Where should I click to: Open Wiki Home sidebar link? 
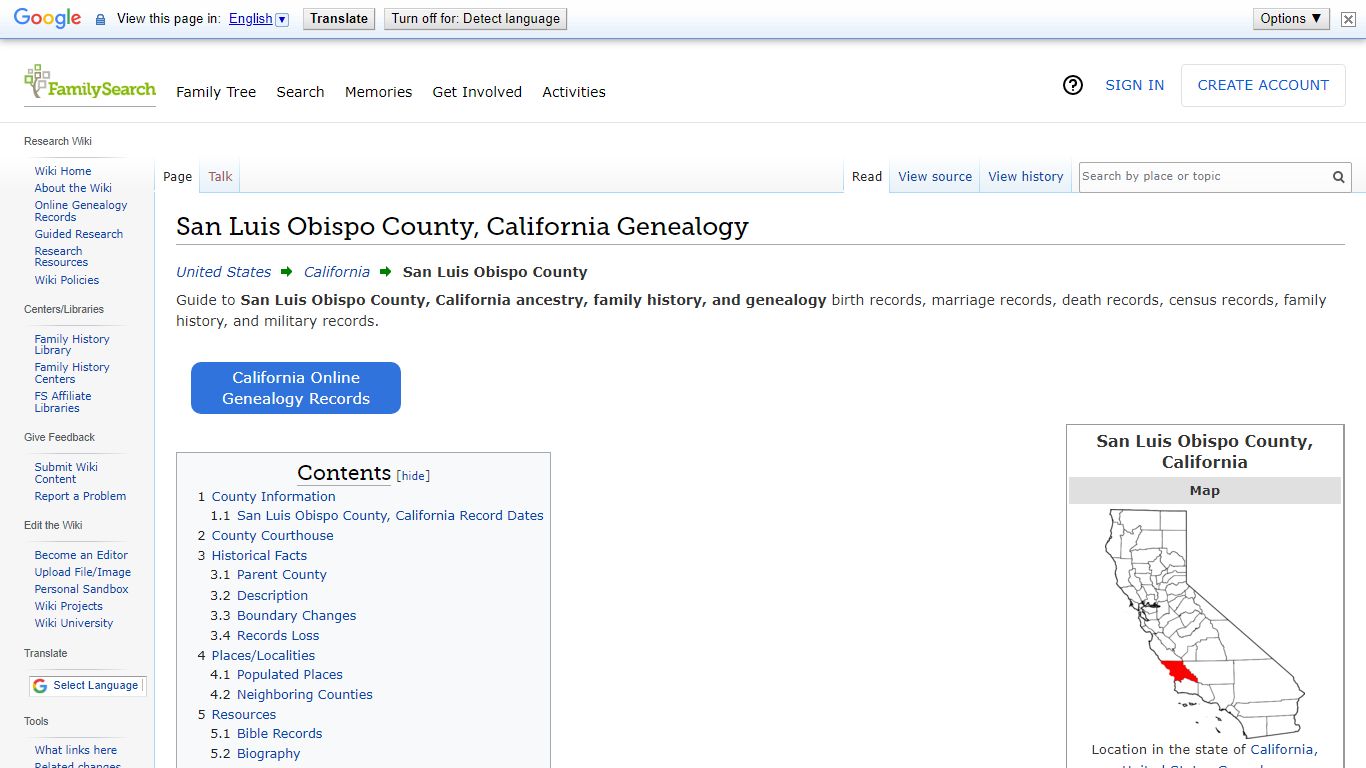pos(63,171)
